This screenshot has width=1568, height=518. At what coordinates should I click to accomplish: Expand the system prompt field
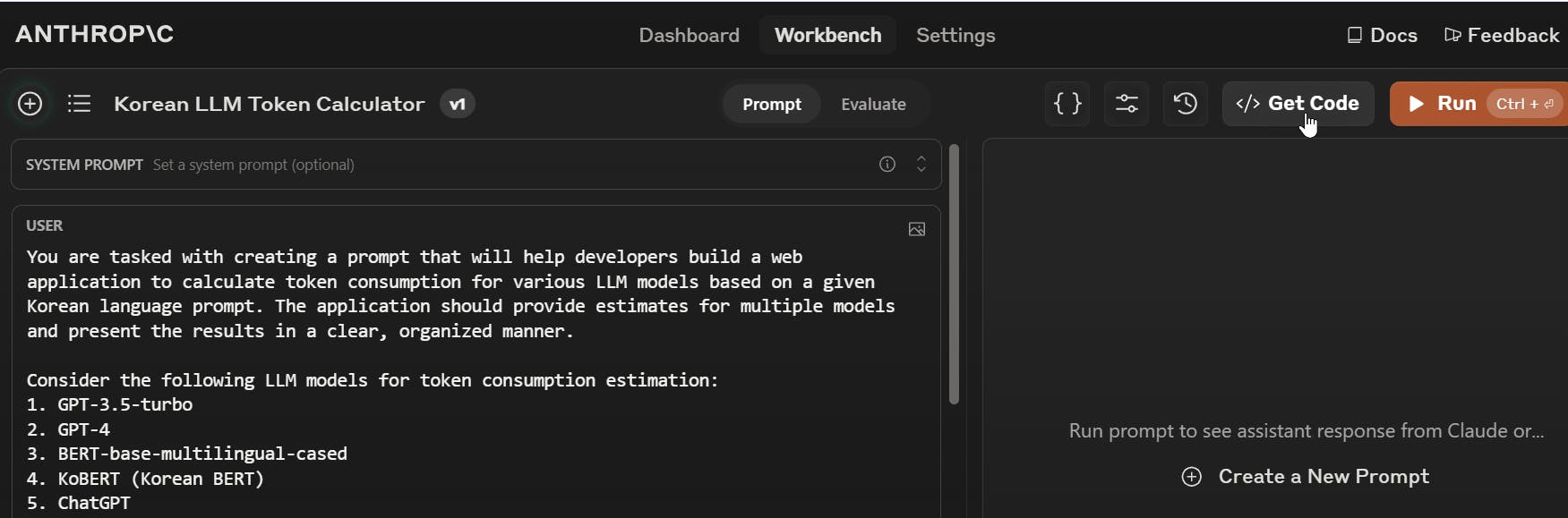[x=921, y=164]
